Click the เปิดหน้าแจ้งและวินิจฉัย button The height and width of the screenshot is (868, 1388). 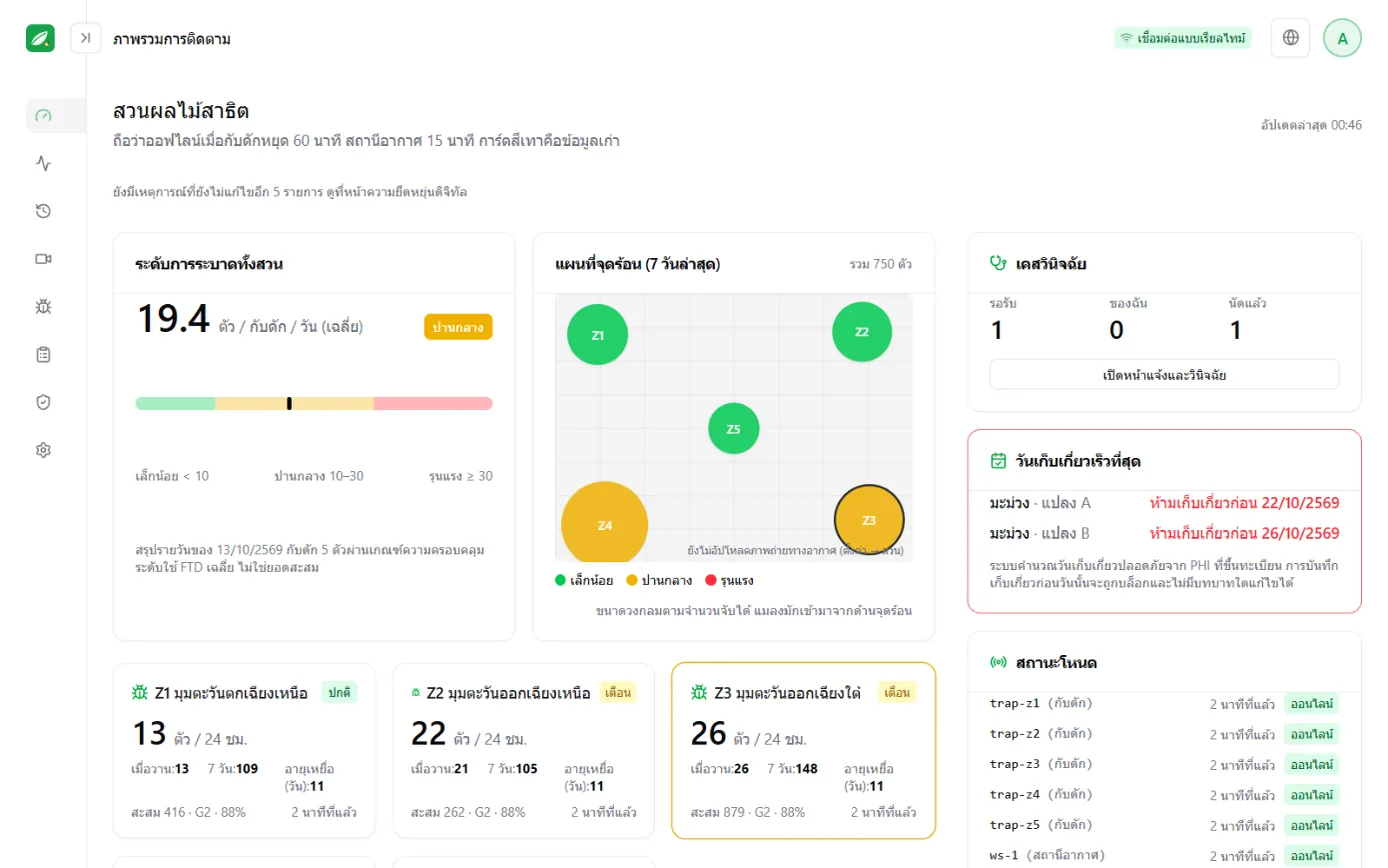tap(1164, 375)
